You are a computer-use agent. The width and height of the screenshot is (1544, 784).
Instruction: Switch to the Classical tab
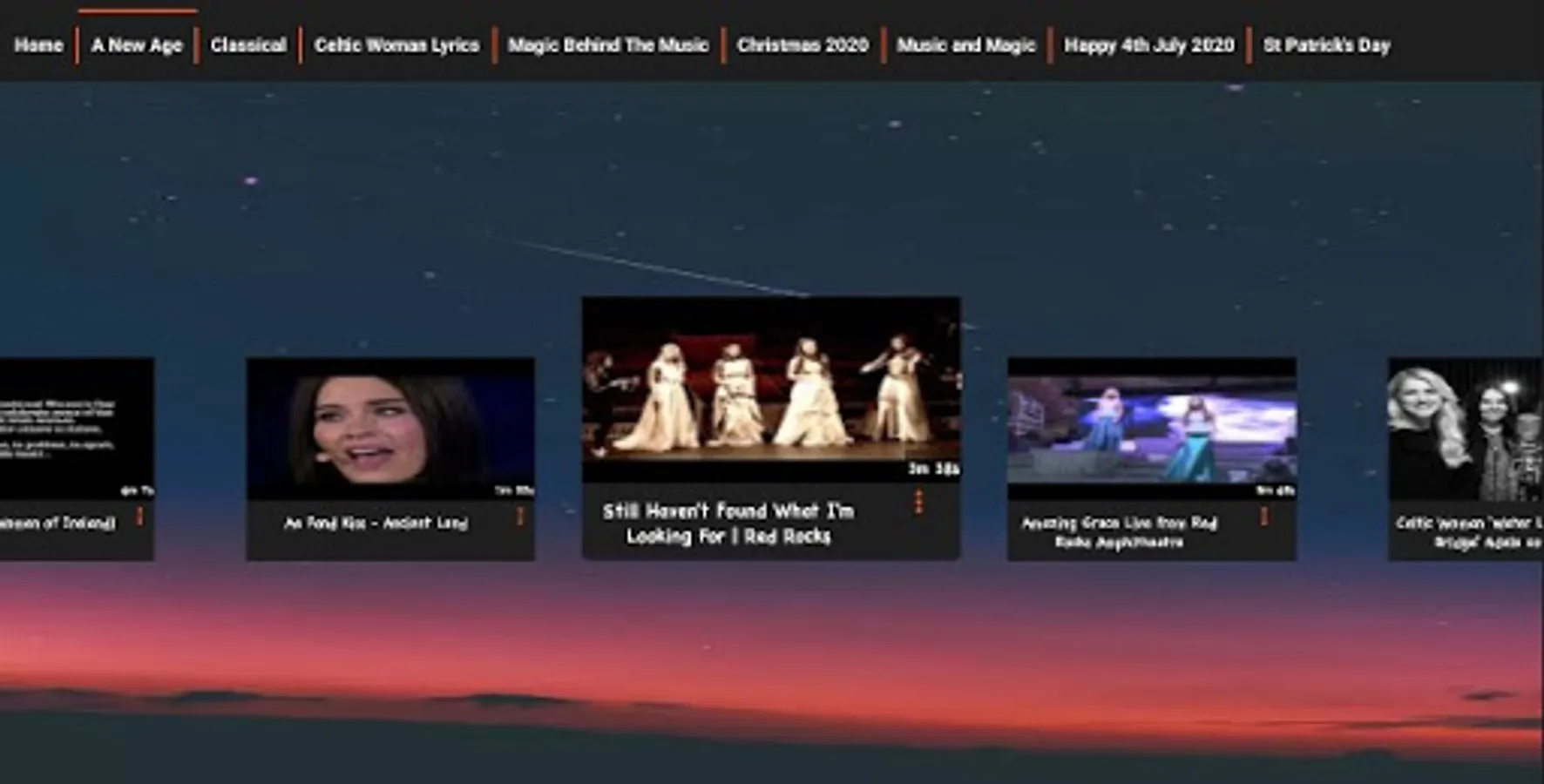point(248,45)
